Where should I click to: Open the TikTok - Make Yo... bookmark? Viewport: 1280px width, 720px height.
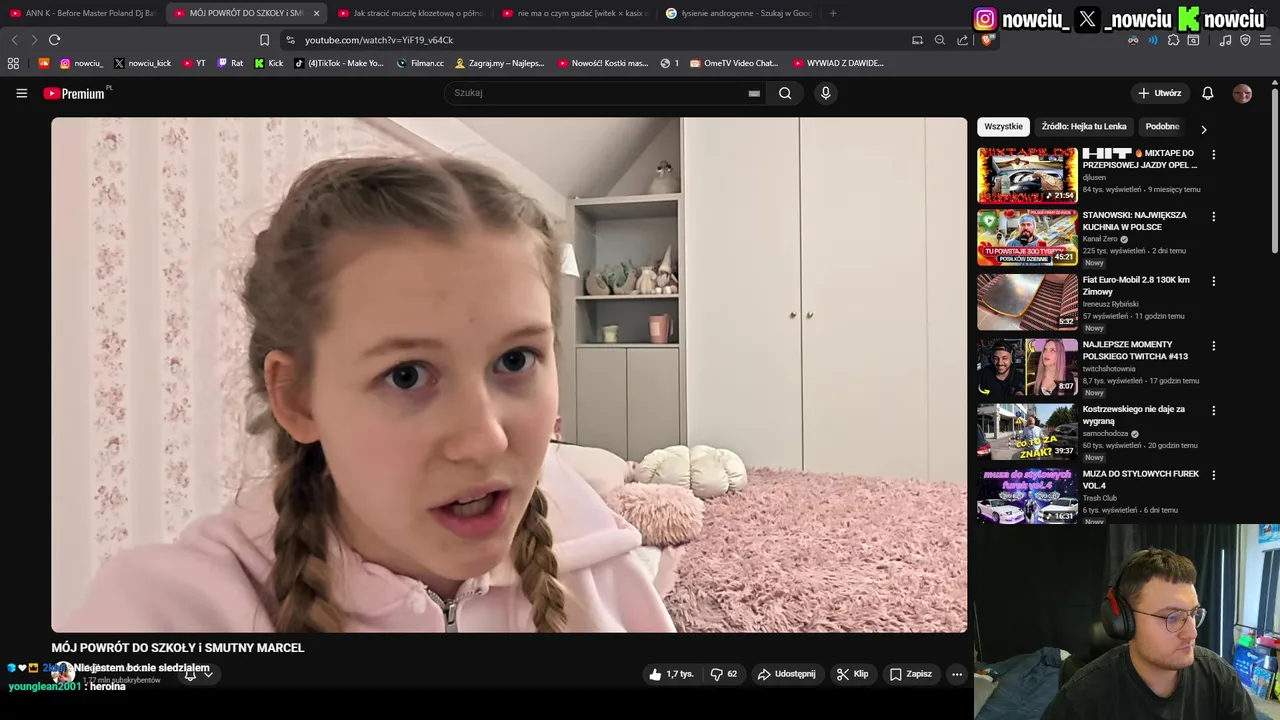[x=339, y=63]
